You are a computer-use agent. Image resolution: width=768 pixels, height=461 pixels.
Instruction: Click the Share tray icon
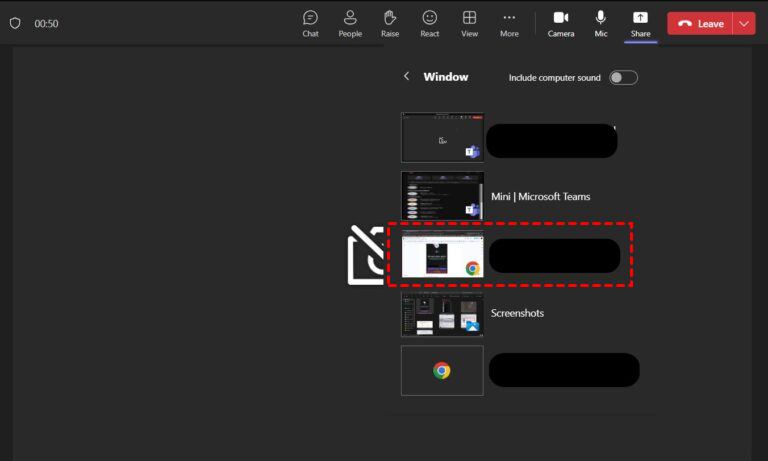(640, 23)
